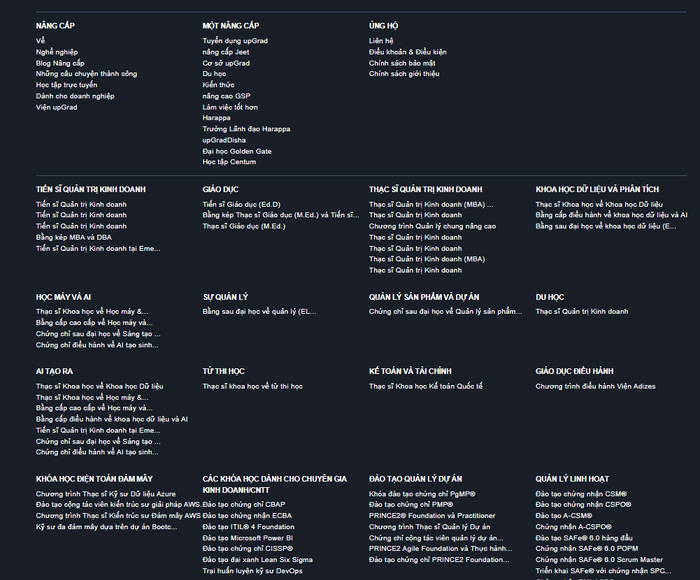Open Khóa đào tạo chứng chỉ PgMP®

(422, 493)
